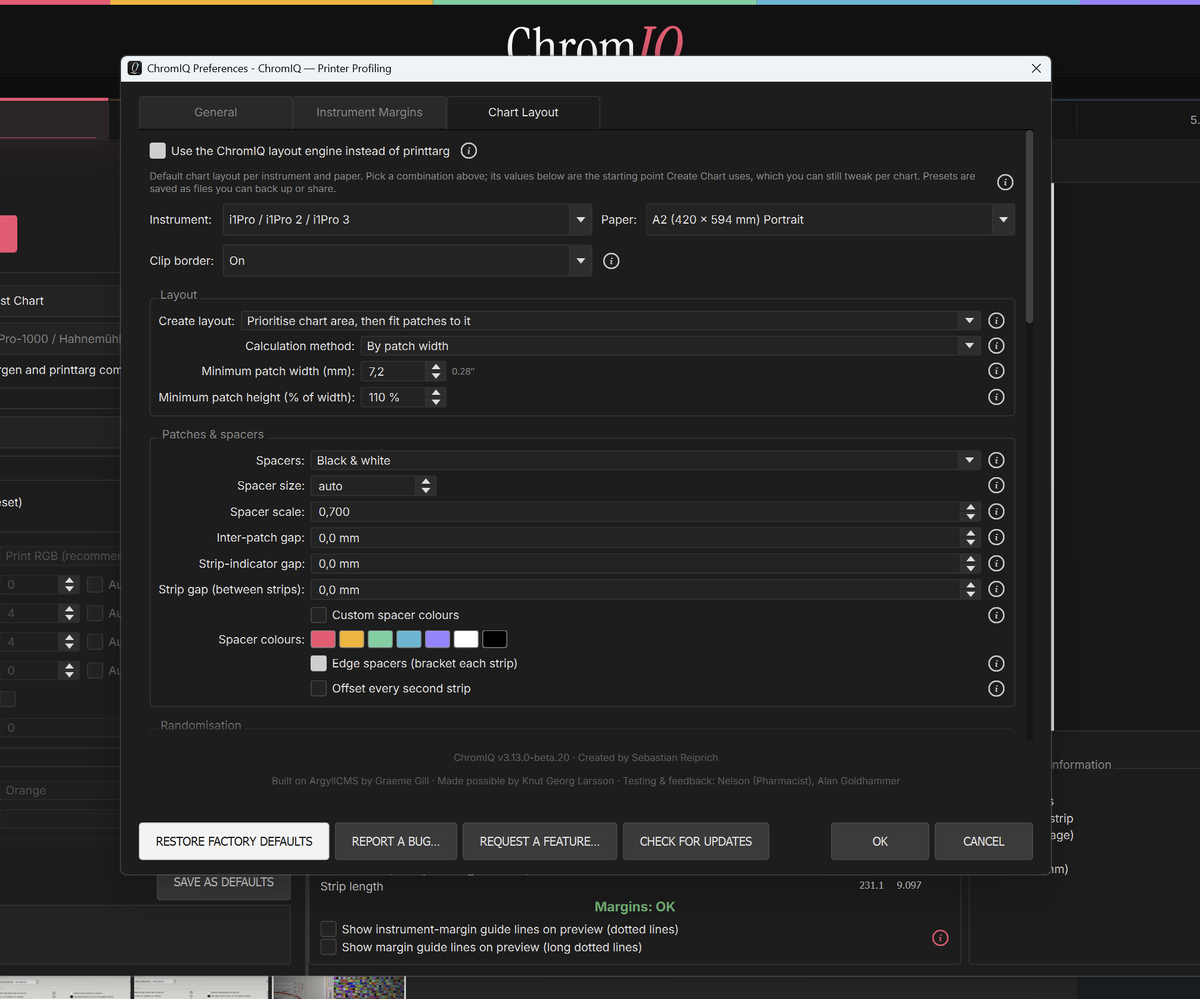Toggle Edge spacers (bracket each strip)
The height and width of the screenshot is (999, 1200).
[318, 663]
